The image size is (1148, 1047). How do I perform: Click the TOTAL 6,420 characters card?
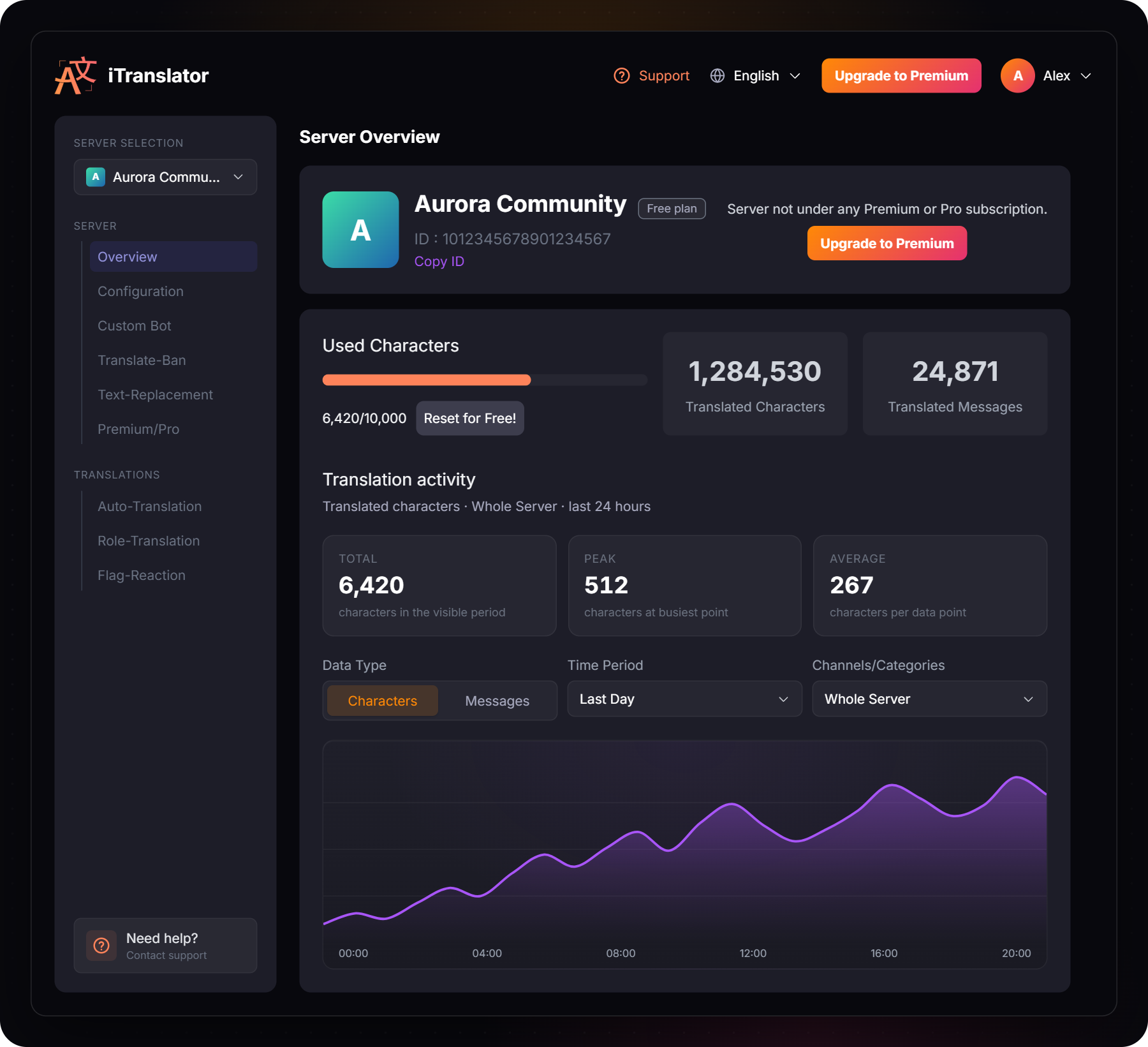[x=439, y=585]
